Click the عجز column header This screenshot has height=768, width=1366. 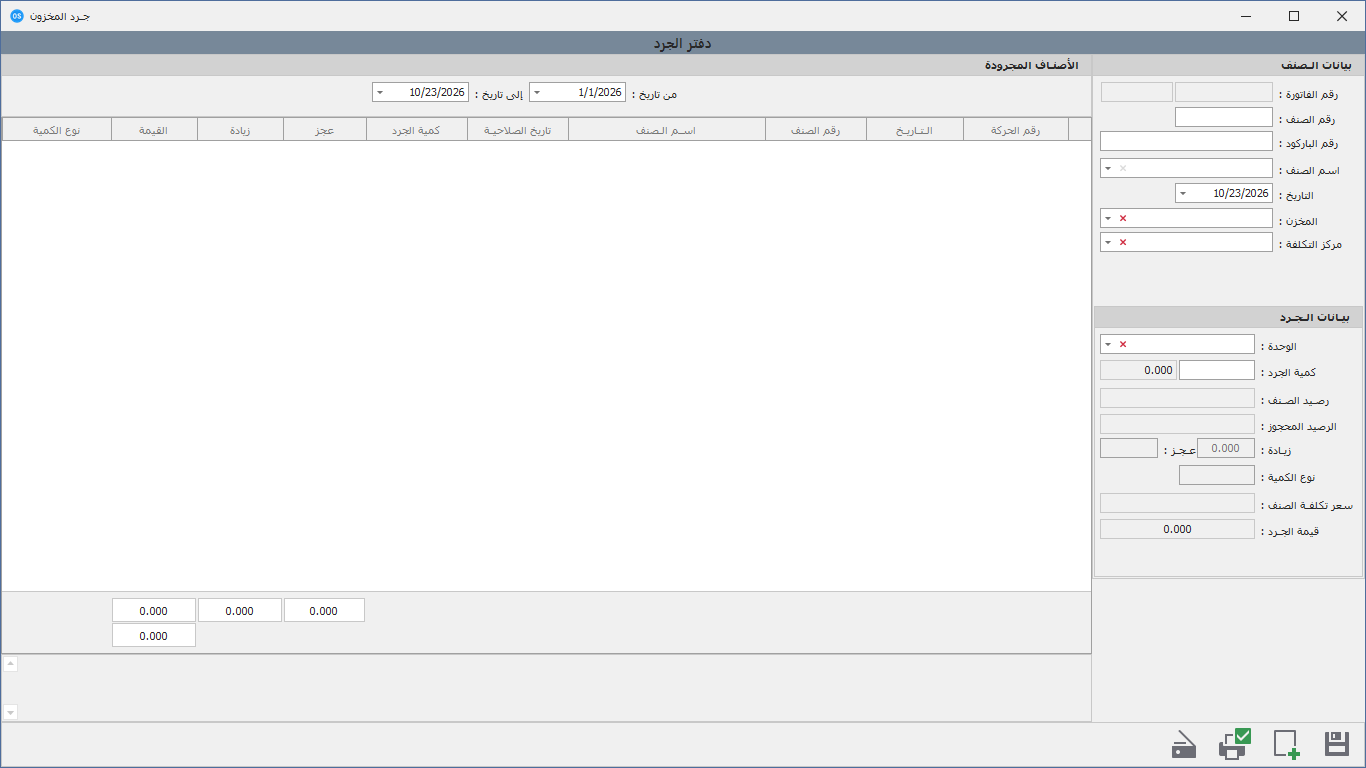tap(325, 130)
